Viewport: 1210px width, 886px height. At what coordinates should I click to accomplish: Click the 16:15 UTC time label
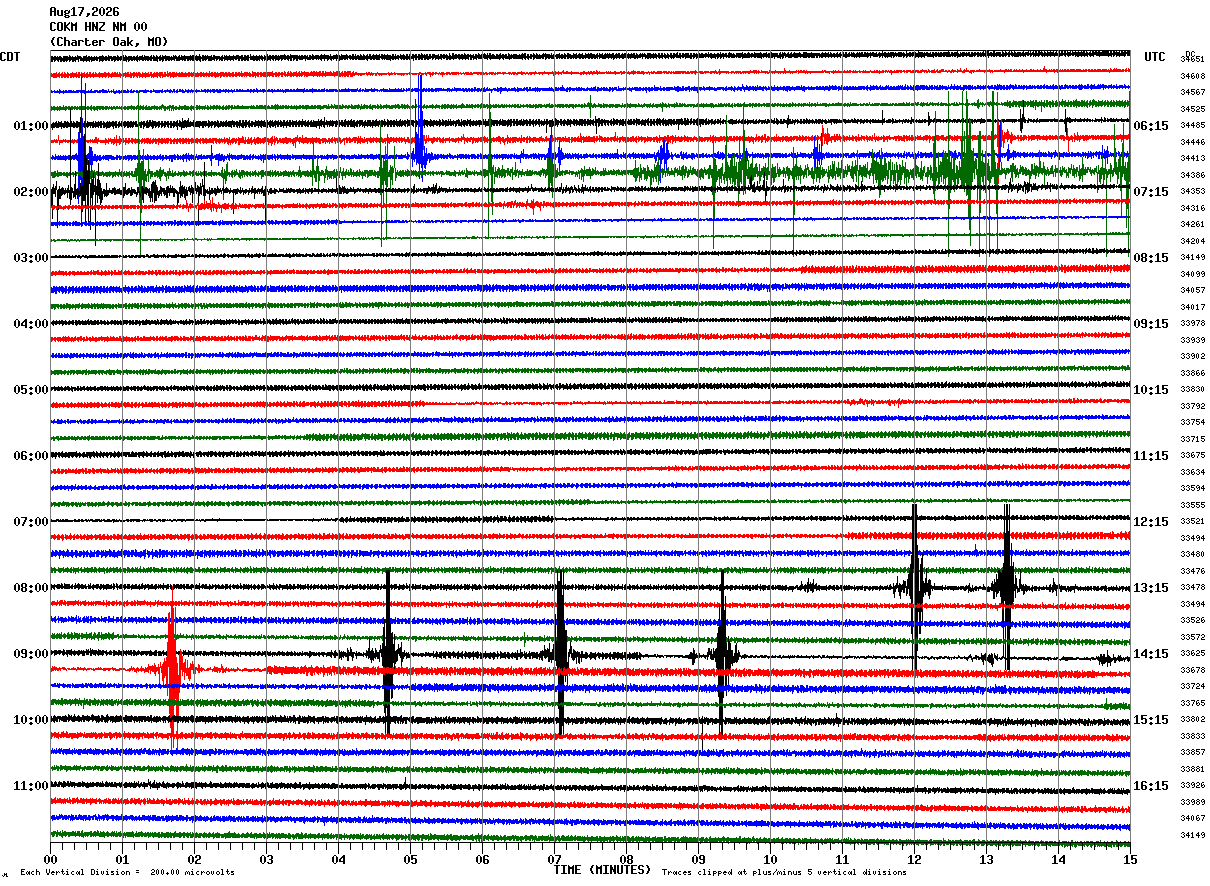coord(1151,786)
